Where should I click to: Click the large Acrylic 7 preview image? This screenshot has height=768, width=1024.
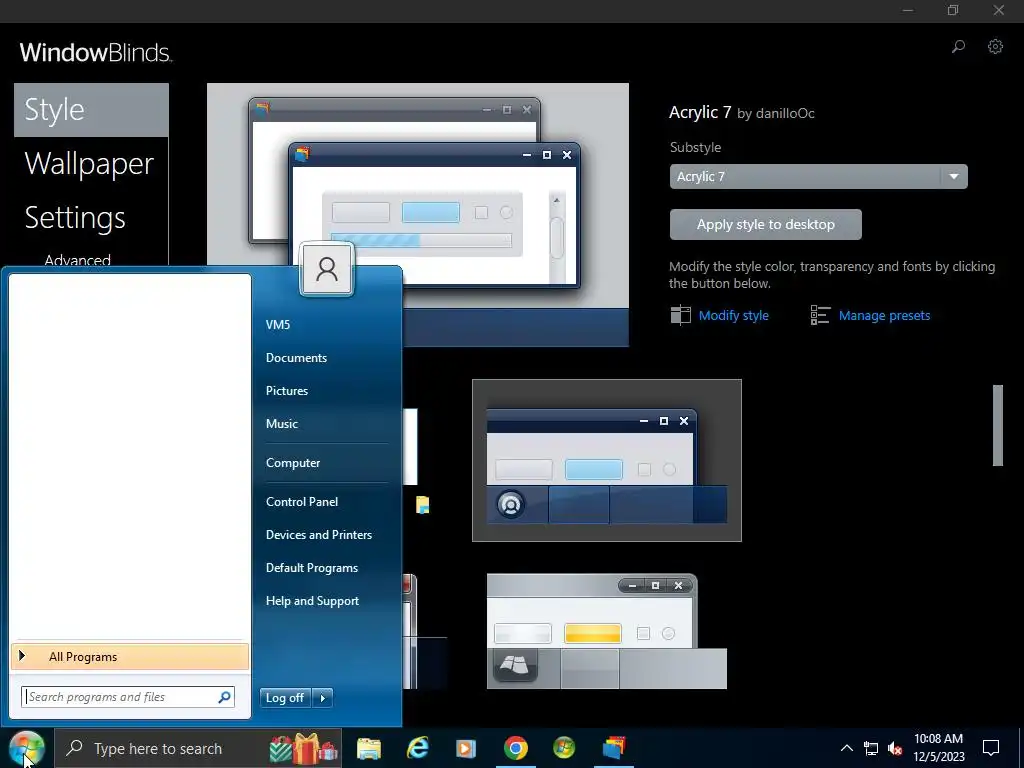pos(418,214)
